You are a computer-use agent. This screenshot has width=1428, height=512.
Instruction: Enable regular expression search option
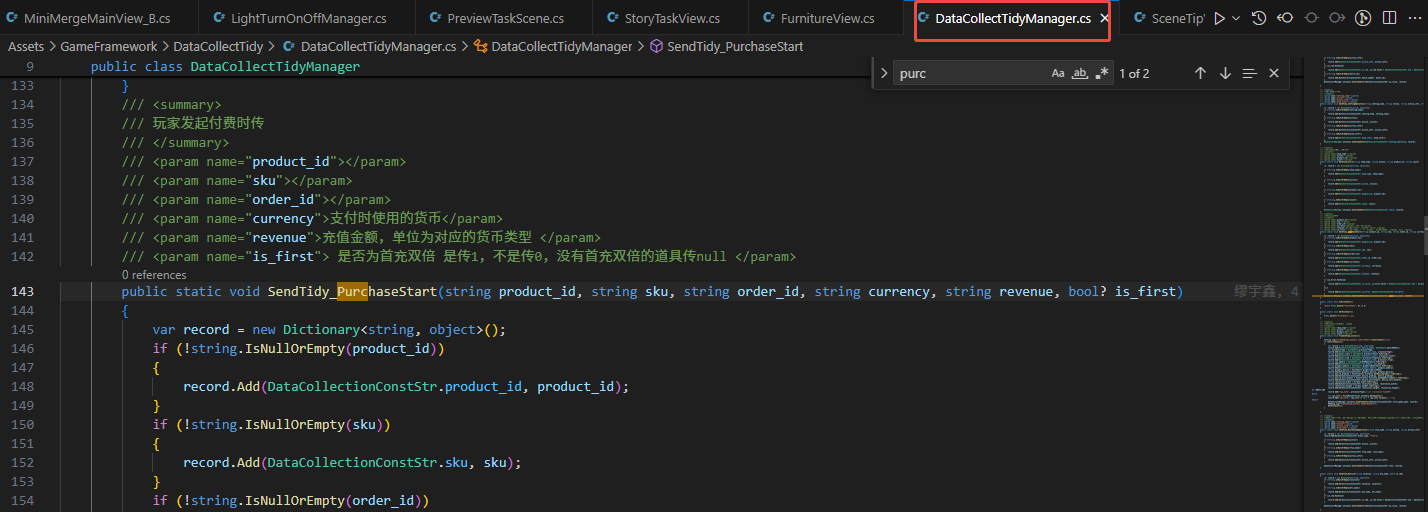(x=1102, y=73)
